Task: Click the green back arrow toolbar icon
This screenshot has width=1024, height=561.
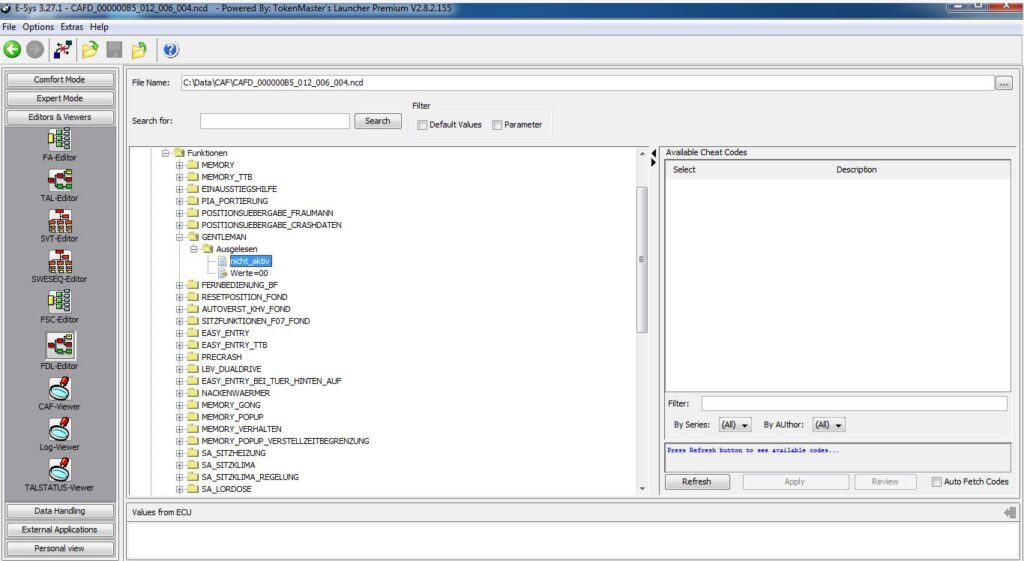Action: coord(12,49)
